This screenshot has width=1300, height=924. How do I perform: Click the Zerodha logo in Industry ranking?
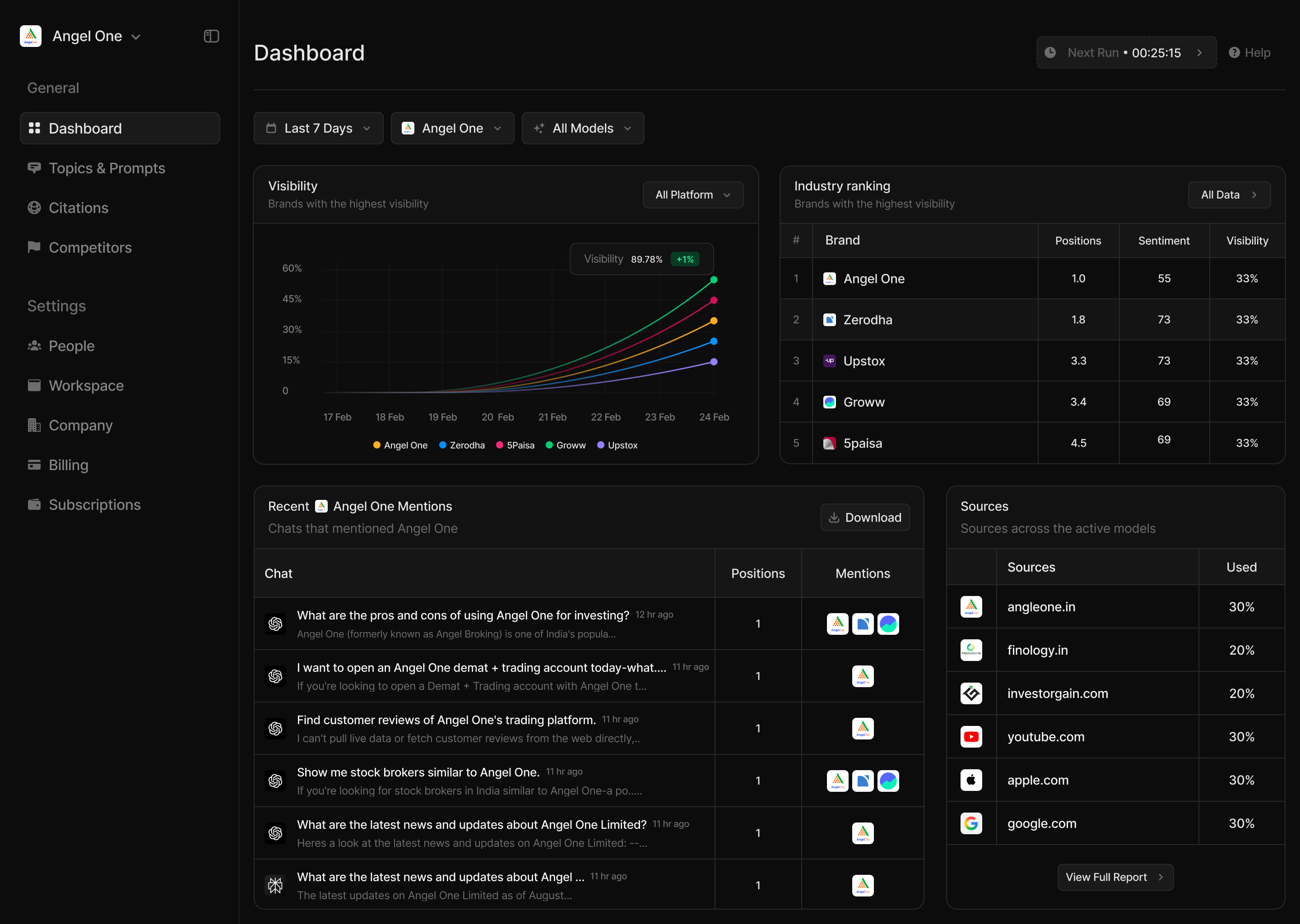tap(829, 320)
